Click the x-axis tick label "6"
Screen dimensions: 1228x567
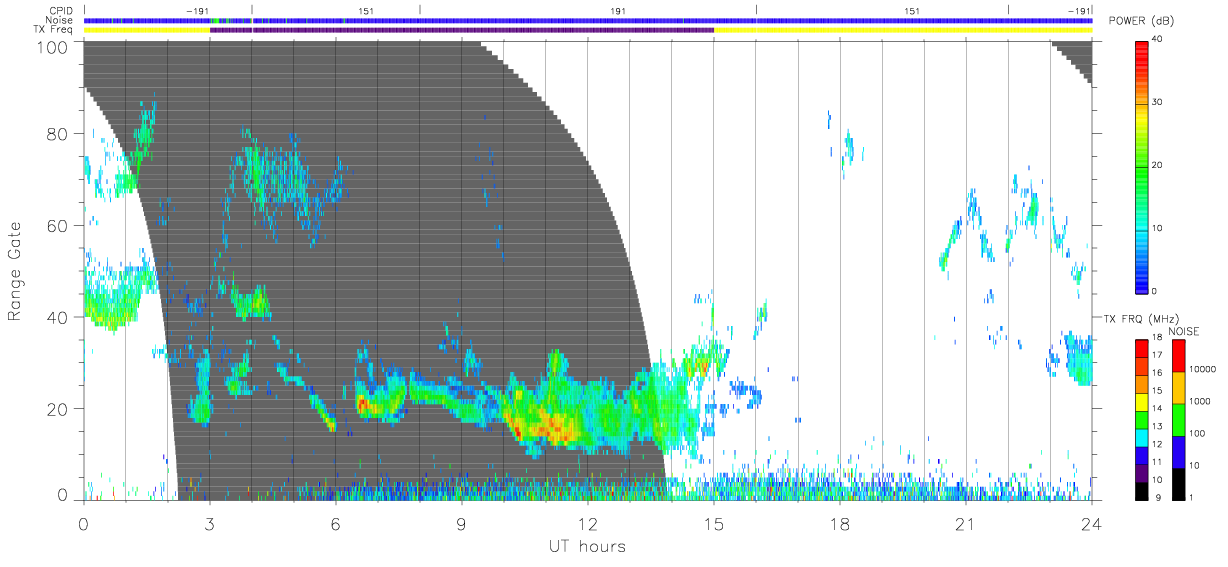[335, 523]
